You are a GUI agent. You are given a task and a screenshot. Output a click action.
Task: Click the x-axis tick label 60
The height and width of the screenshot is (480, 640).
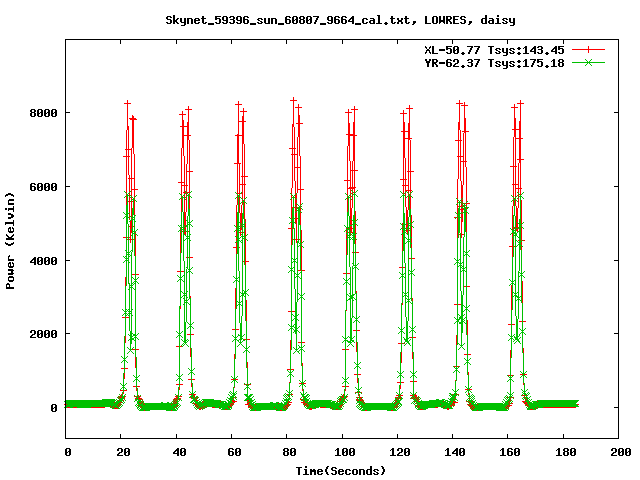[x=234, y=452]
